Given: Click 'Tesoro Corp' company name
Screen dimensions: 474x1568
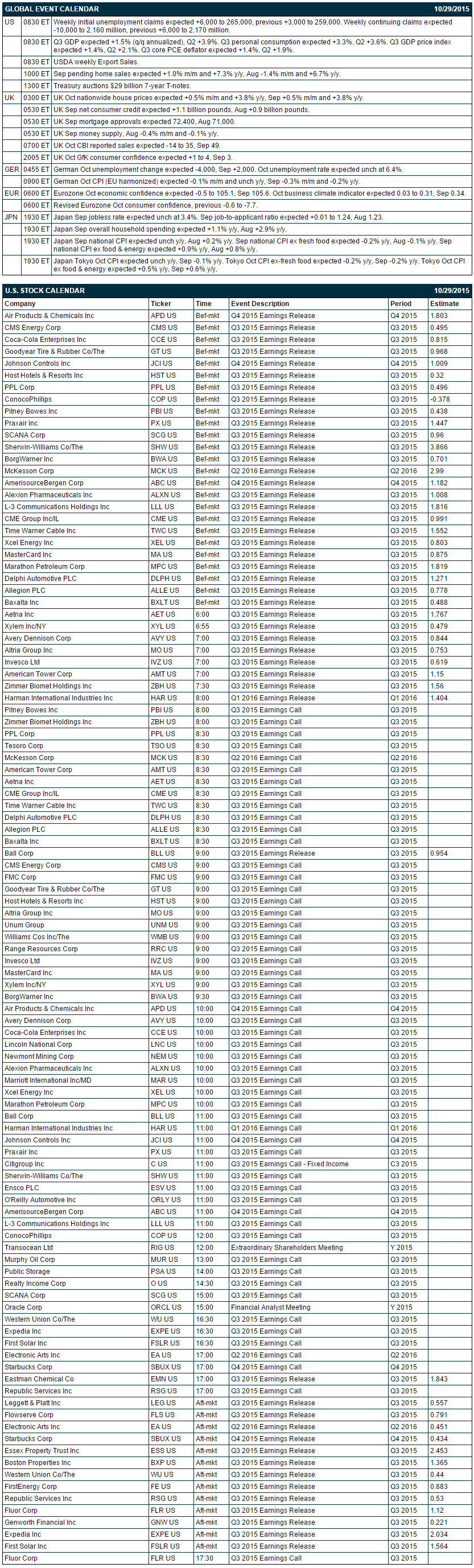Looking at the screenshot, I should point(24,746).
